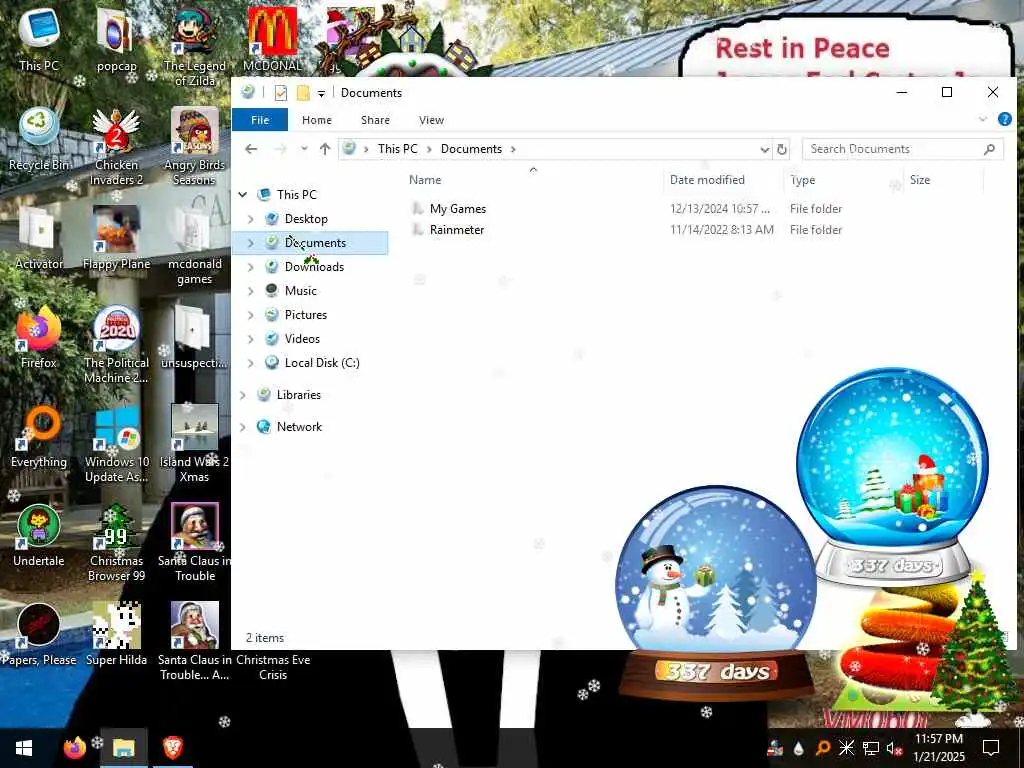Launch Undertale desktop shortcut
This screenshot has width=1024, height=768.
click(39, 536)
